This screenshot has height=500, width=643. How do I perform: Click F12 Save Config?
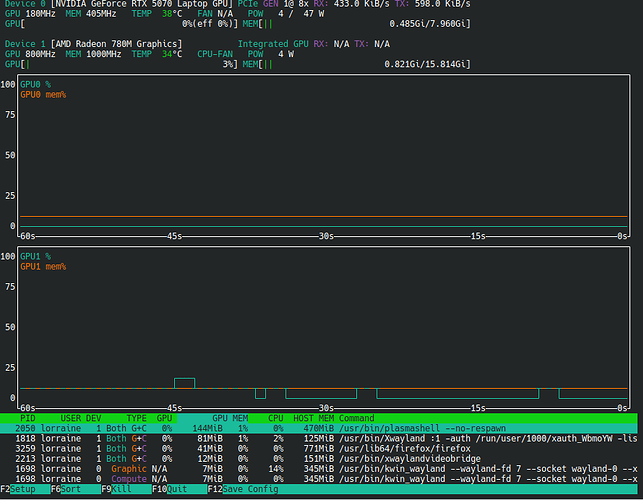point(243,489)
